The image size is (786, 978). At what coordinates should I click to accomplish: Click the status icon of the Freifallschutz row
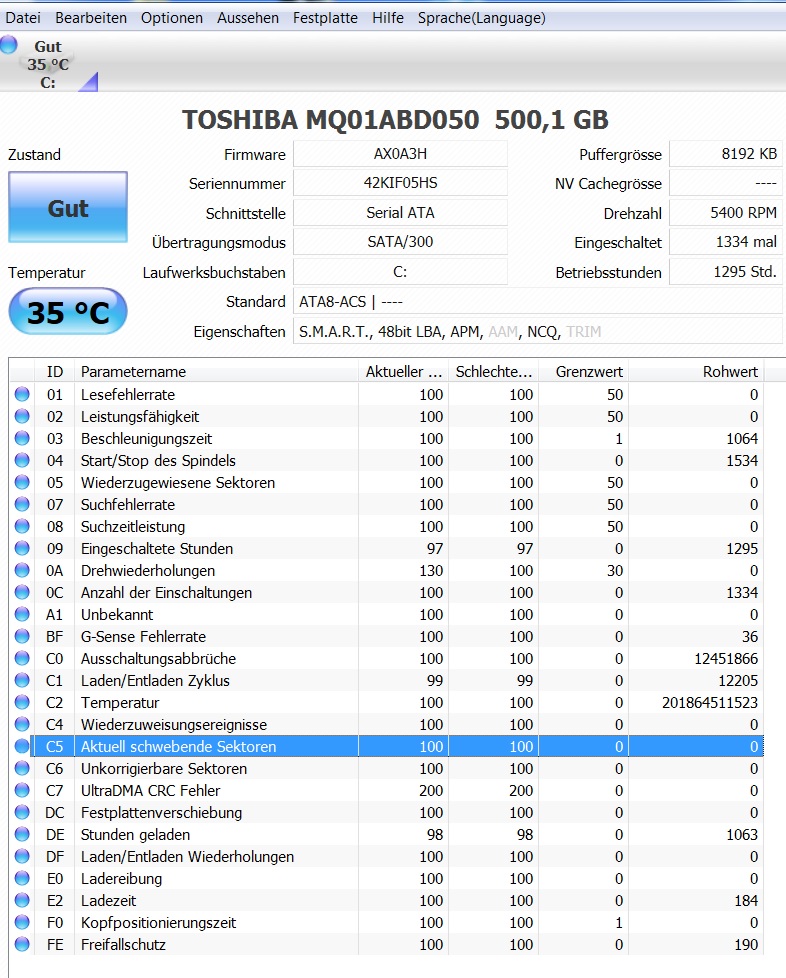22,944
